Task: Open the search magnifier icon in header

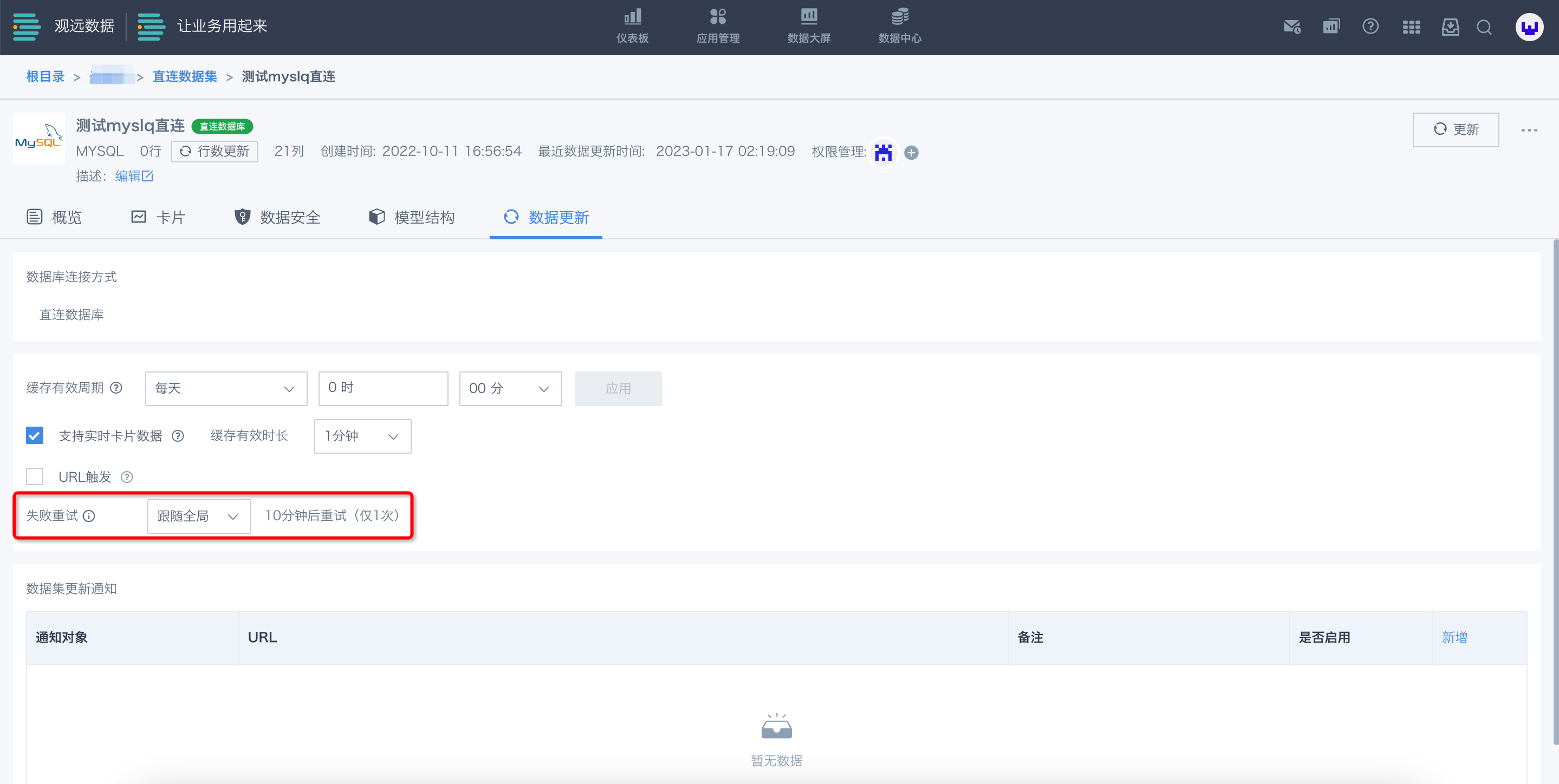Action: (1484, 27)
